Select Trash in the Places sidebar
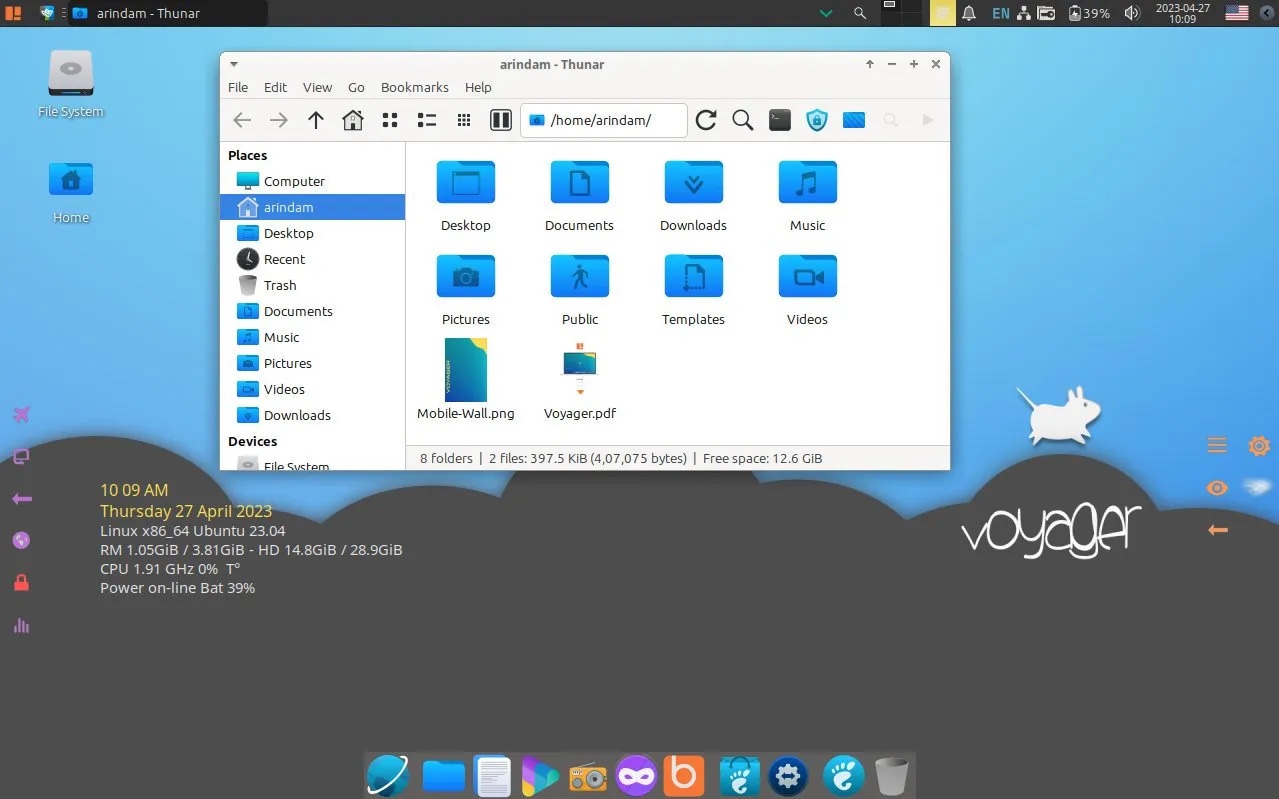 tap(279, 285)
